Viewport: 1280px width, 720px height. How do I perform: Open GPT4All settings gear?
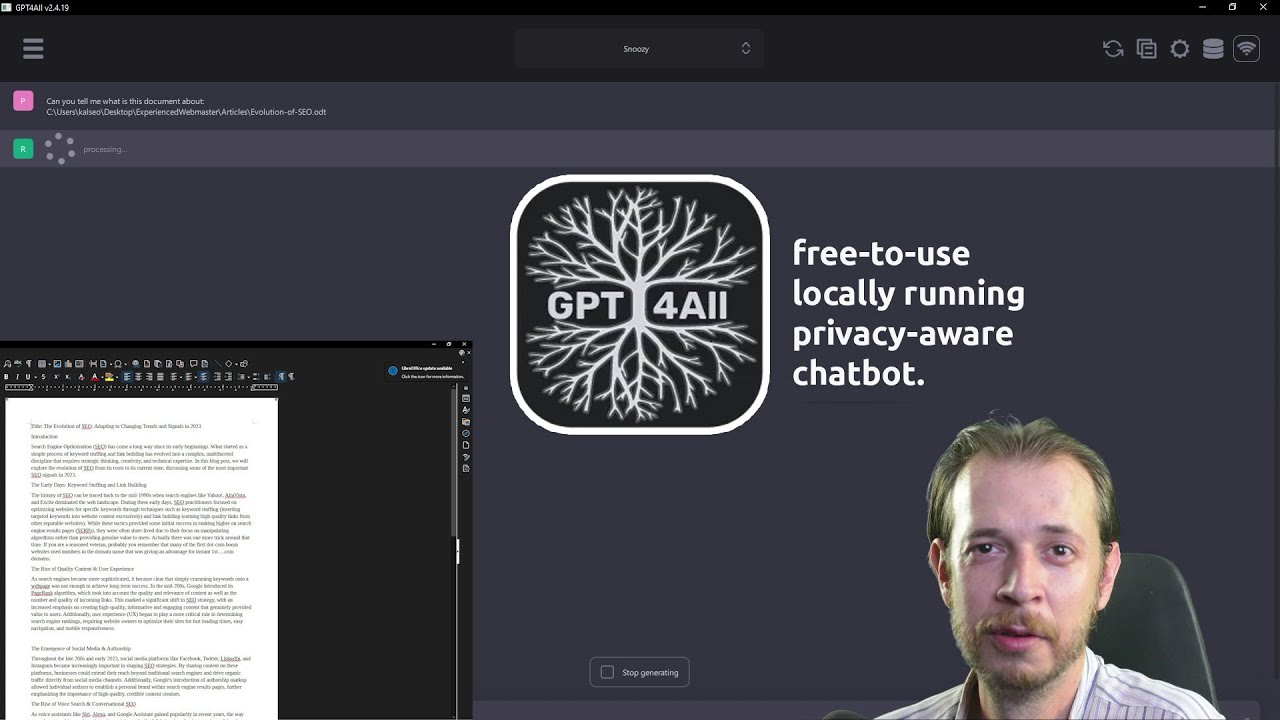[1180, 48]
